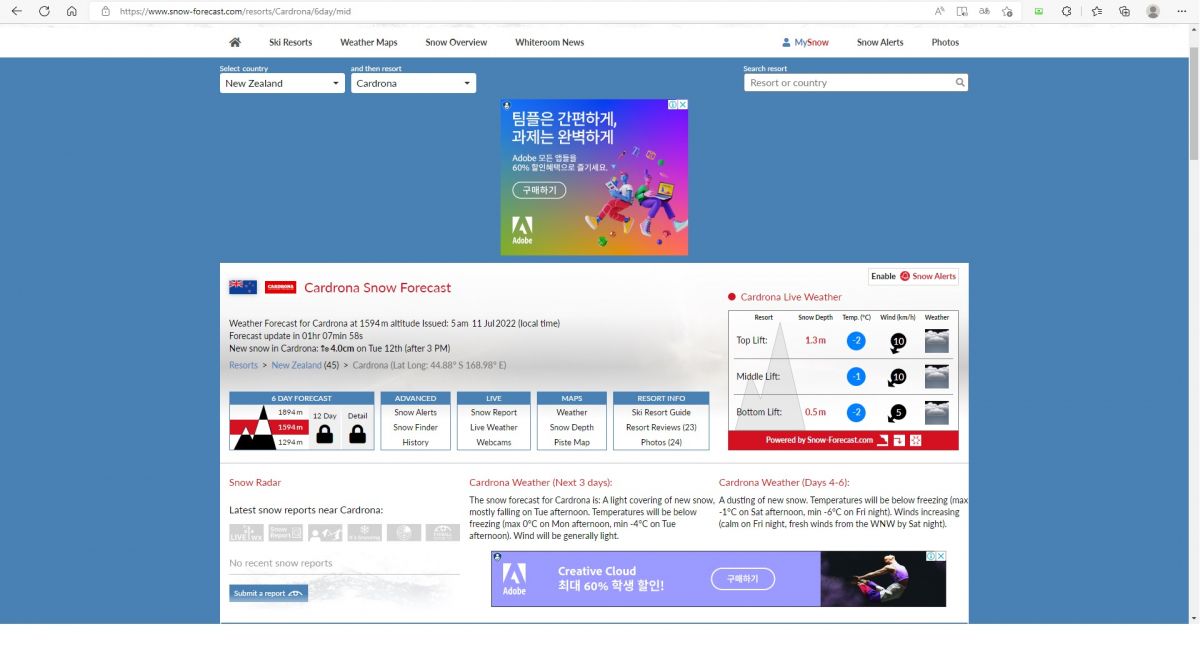
Task: Click the Resorts breadcrumb link
Action: 243,365
